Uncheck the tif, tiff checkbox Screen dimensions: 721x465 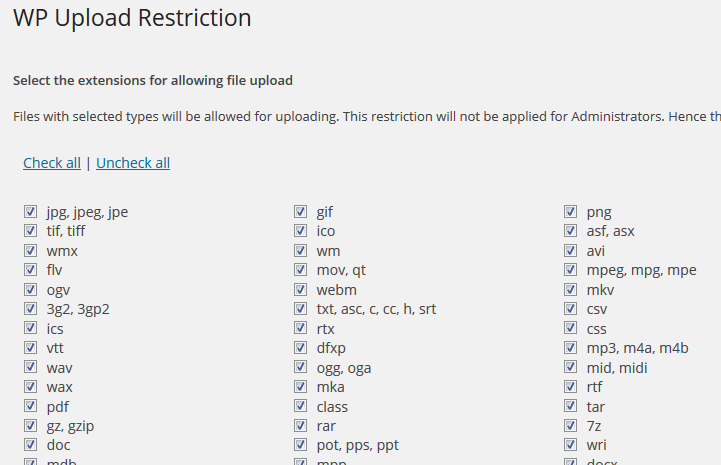click(30, 231)
